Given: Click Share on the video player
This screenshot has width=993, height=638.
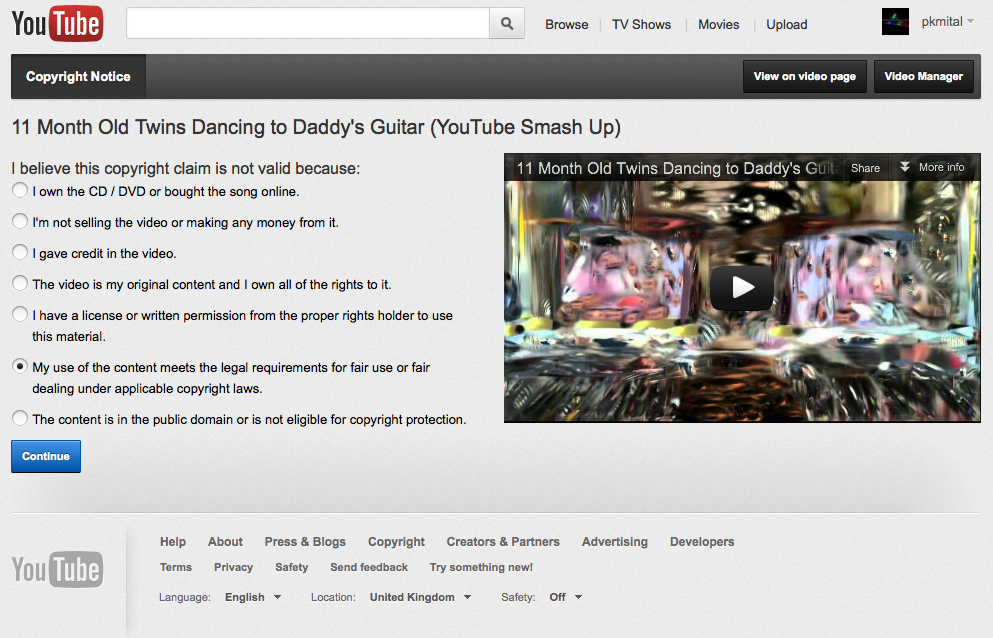Looking at the screenshot, I should 865,168.
